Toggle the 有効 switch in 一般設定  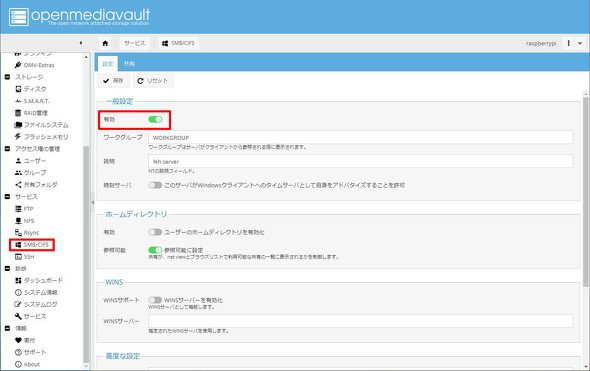click(x=155, y=119)
